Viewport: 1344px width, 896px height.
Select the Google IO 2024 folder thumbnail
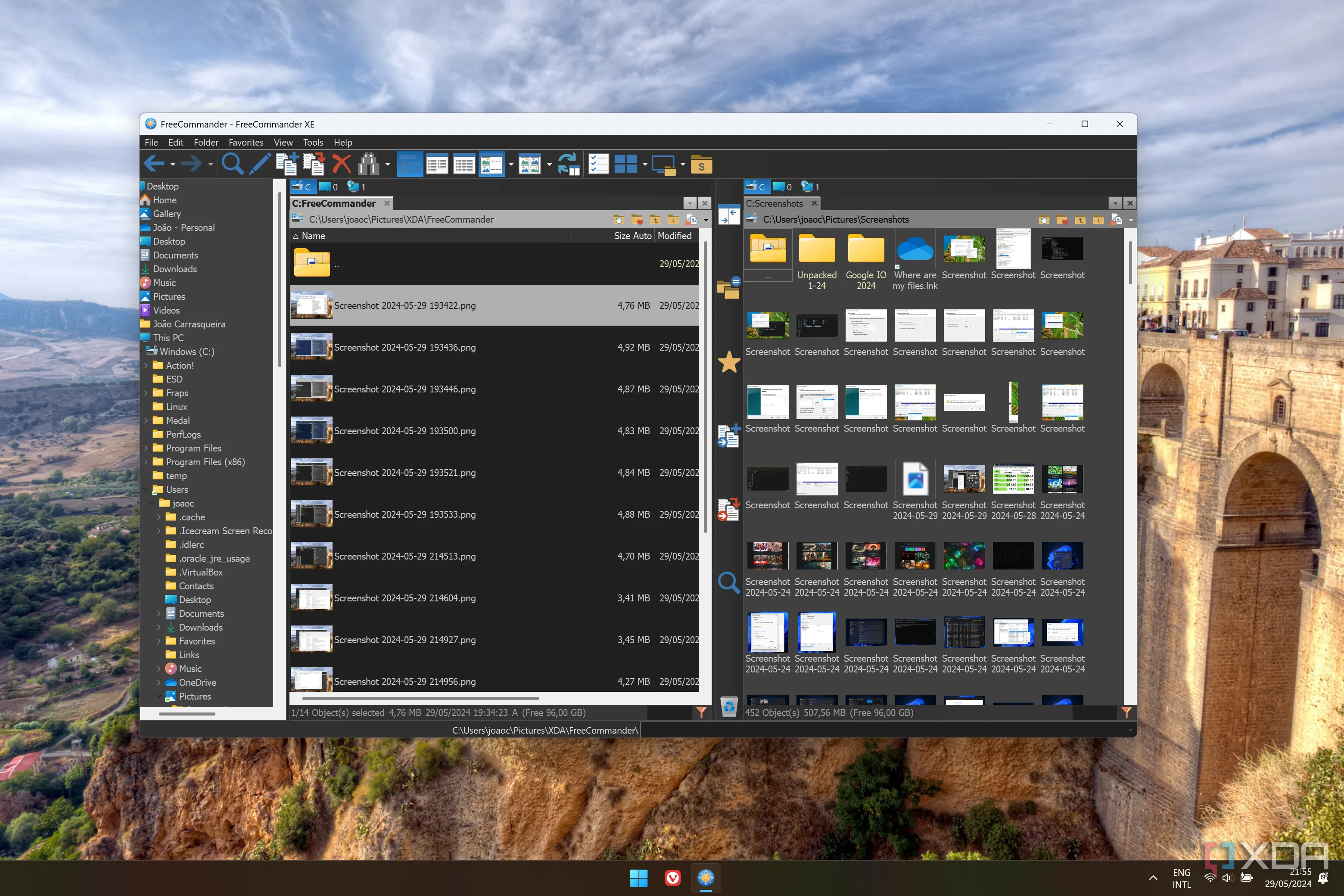(x=866, y=260)
